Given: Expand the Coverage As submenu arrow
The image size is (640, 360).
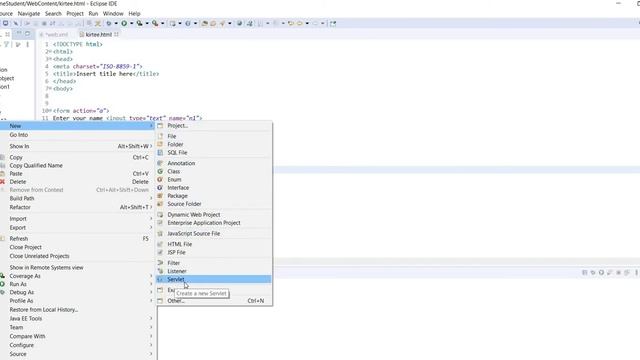Looking at the screenshot, I should (x=151, y=276).
